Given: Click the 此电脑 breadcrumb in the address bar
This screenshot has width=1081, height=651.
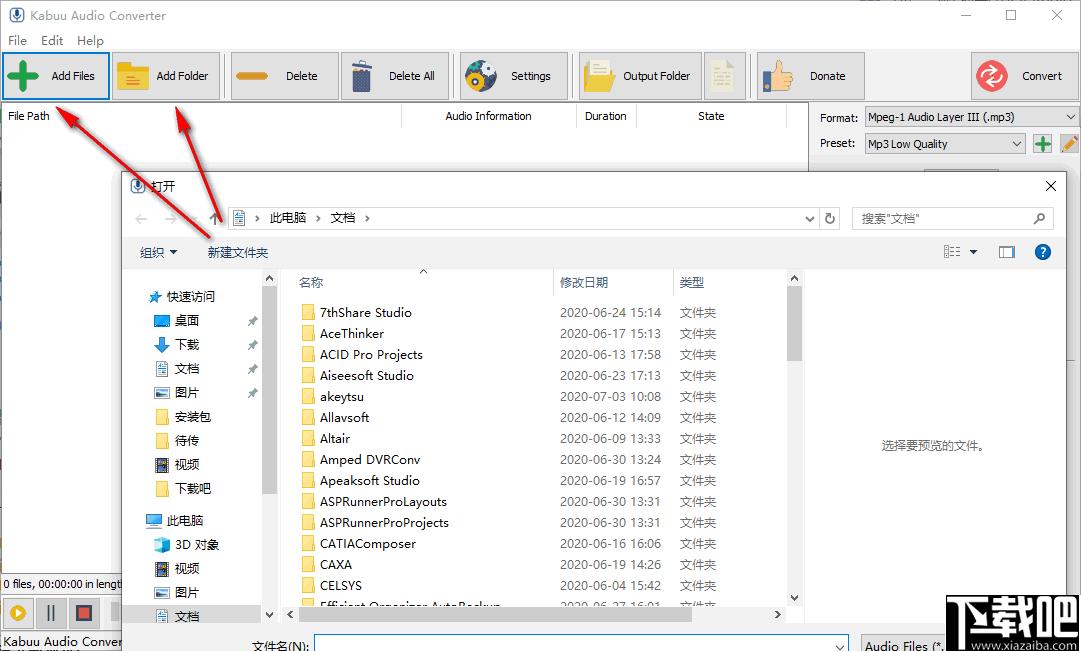Looking at the screenshot, I should point(287,218).
